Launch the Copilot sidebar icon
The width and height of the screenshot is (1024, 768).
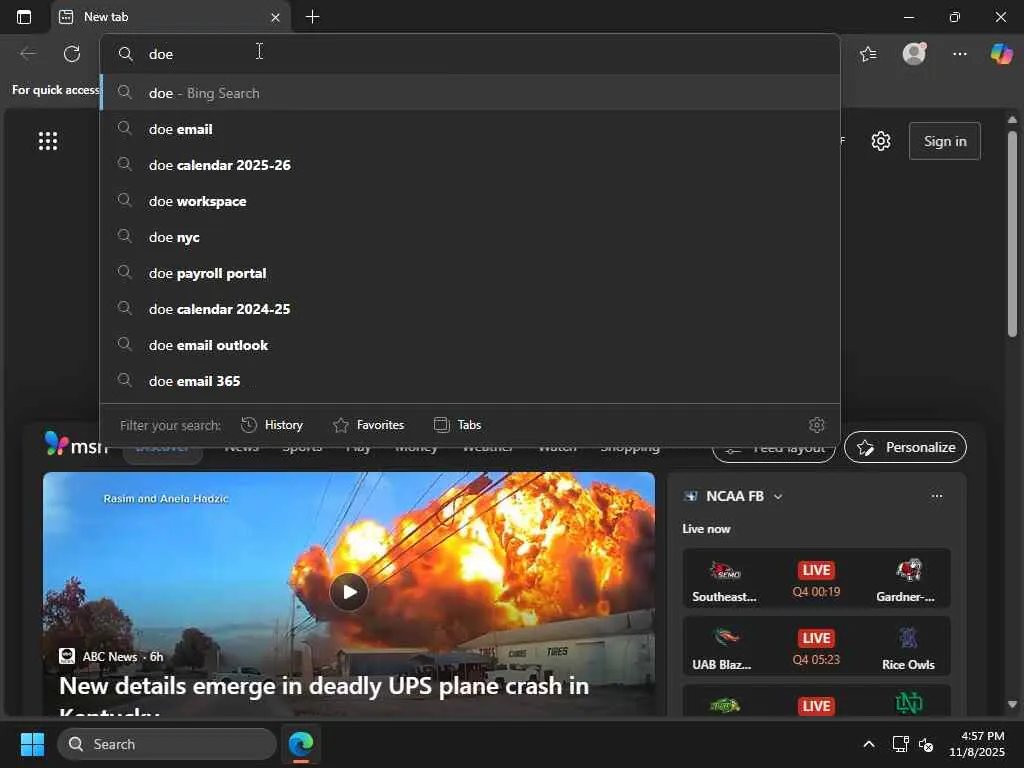tap(1001, 54)
